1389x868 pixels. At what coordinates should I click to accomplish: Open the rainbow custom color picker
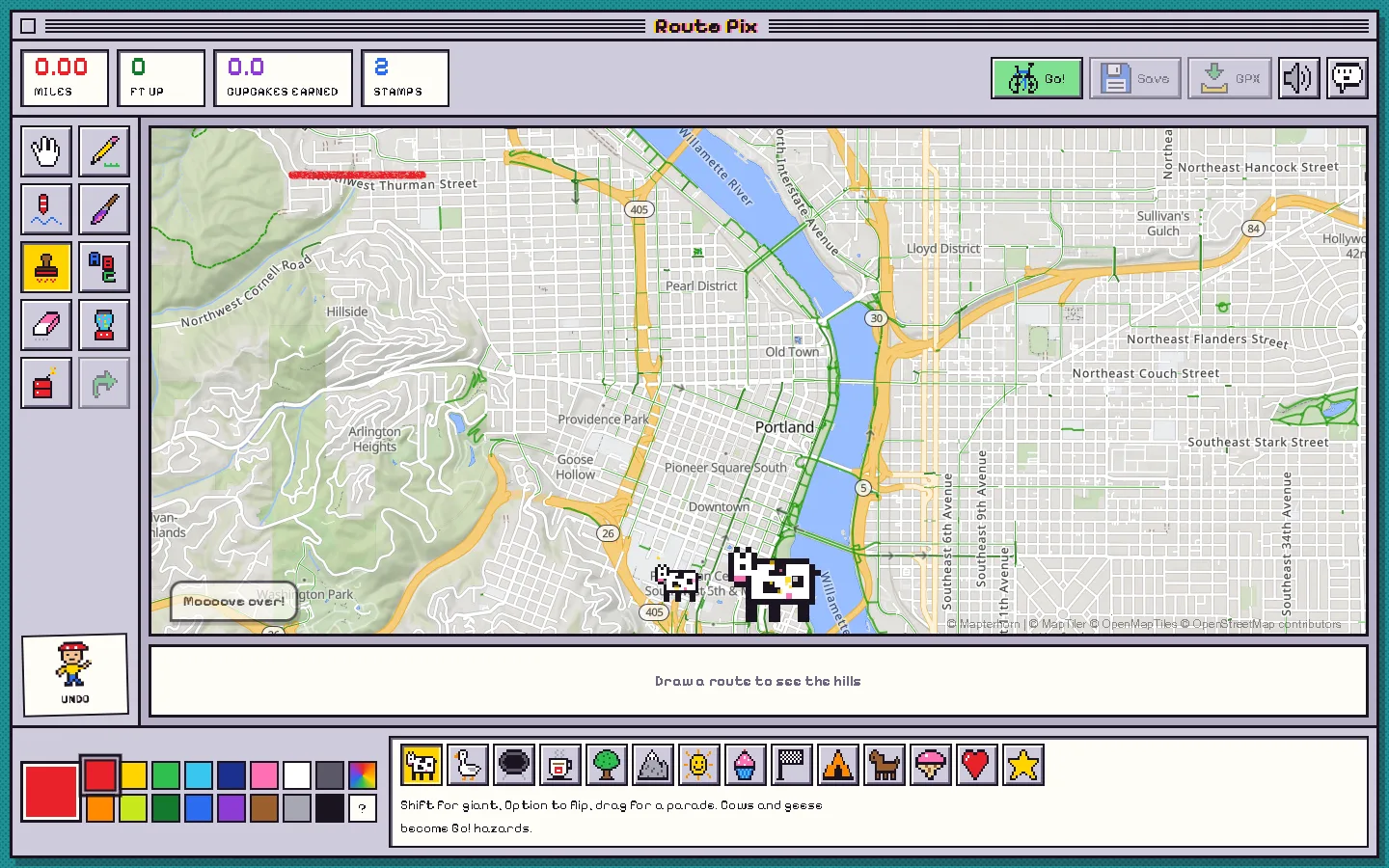click(363, 775)
